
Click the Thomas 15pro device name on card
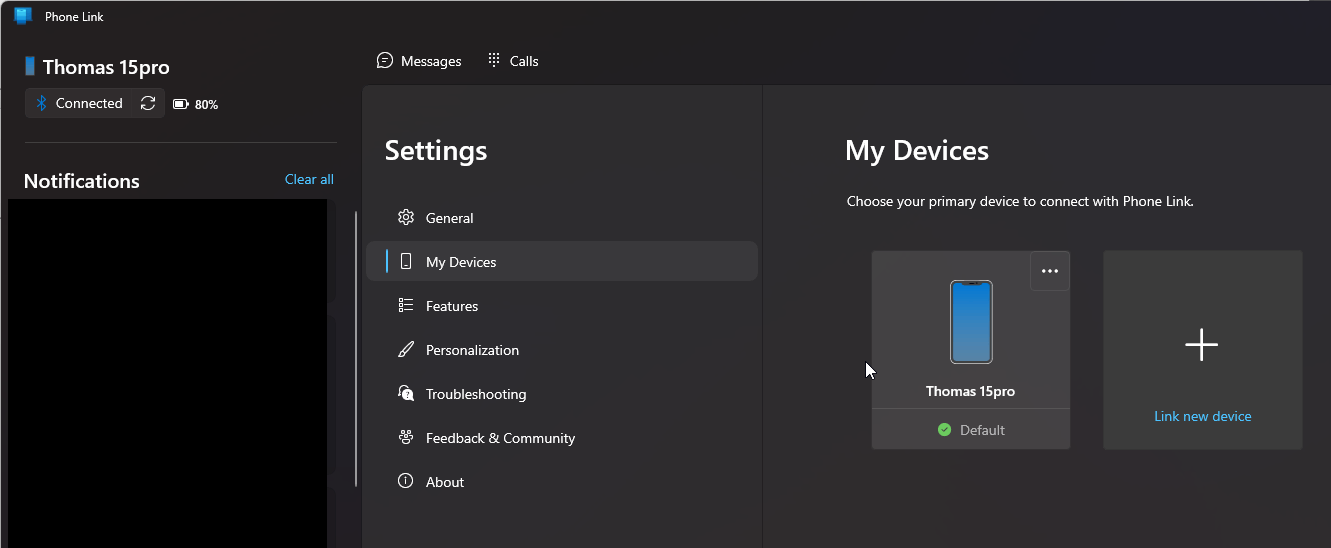(x=970, y=391)
